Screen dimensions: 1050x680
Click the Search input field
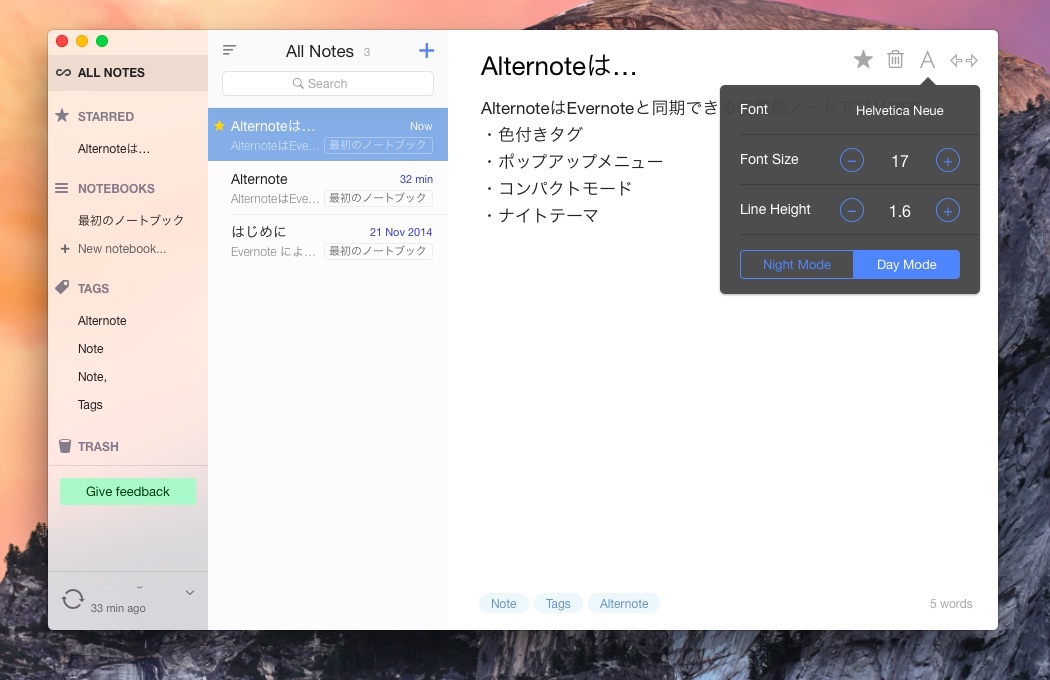(x=327, y=83)
